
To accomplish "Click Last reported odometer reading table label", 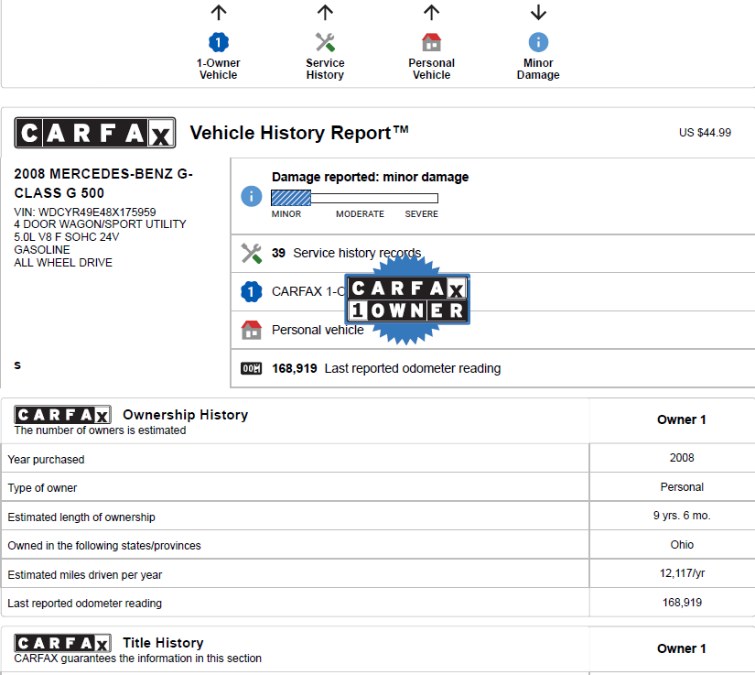I will click(x=85, y=604).
